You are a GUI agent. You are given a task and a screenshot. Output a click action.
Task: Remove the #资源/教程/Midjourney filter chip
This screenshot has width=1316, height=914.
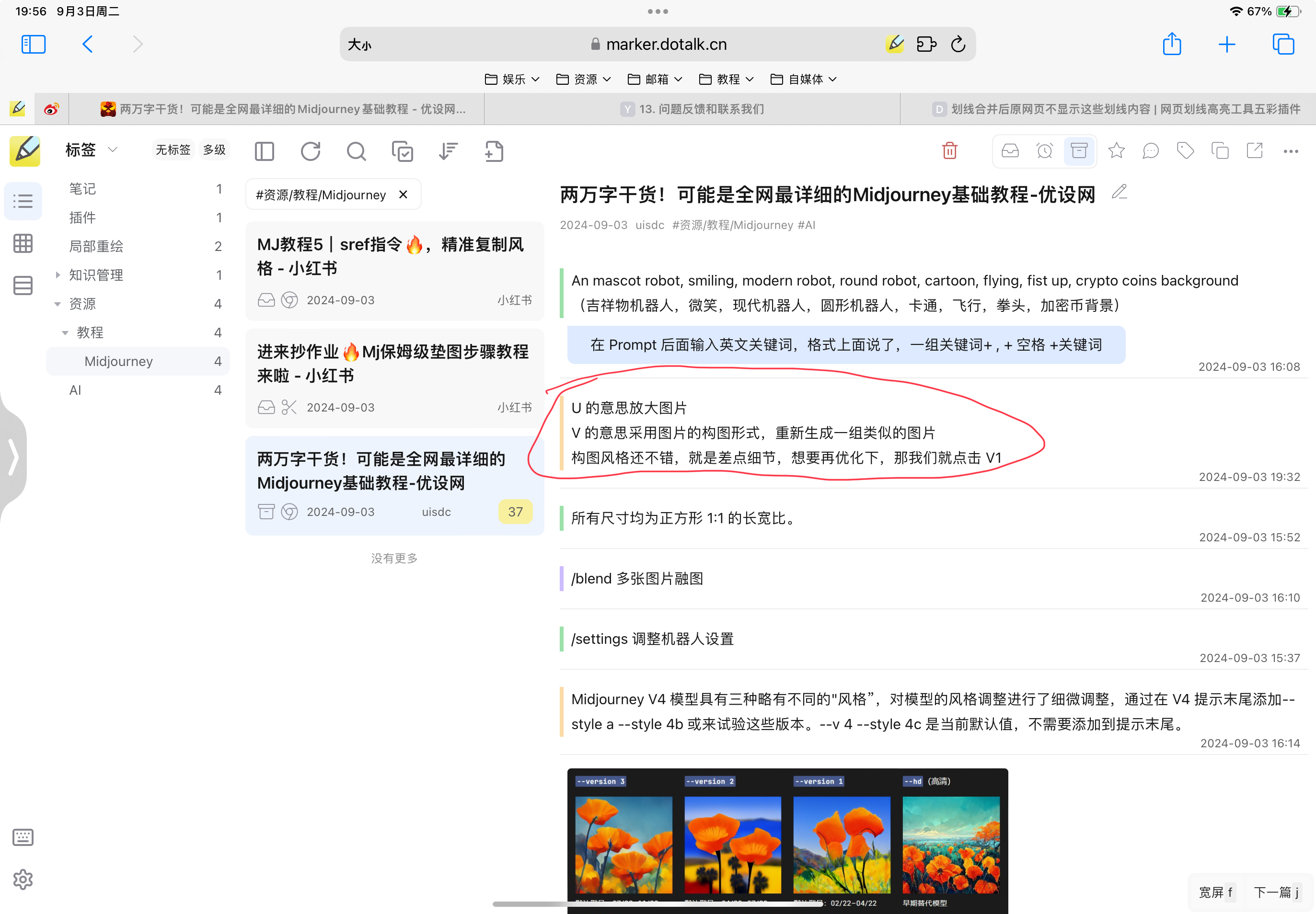pyautogui.click(x=404, y=194)
